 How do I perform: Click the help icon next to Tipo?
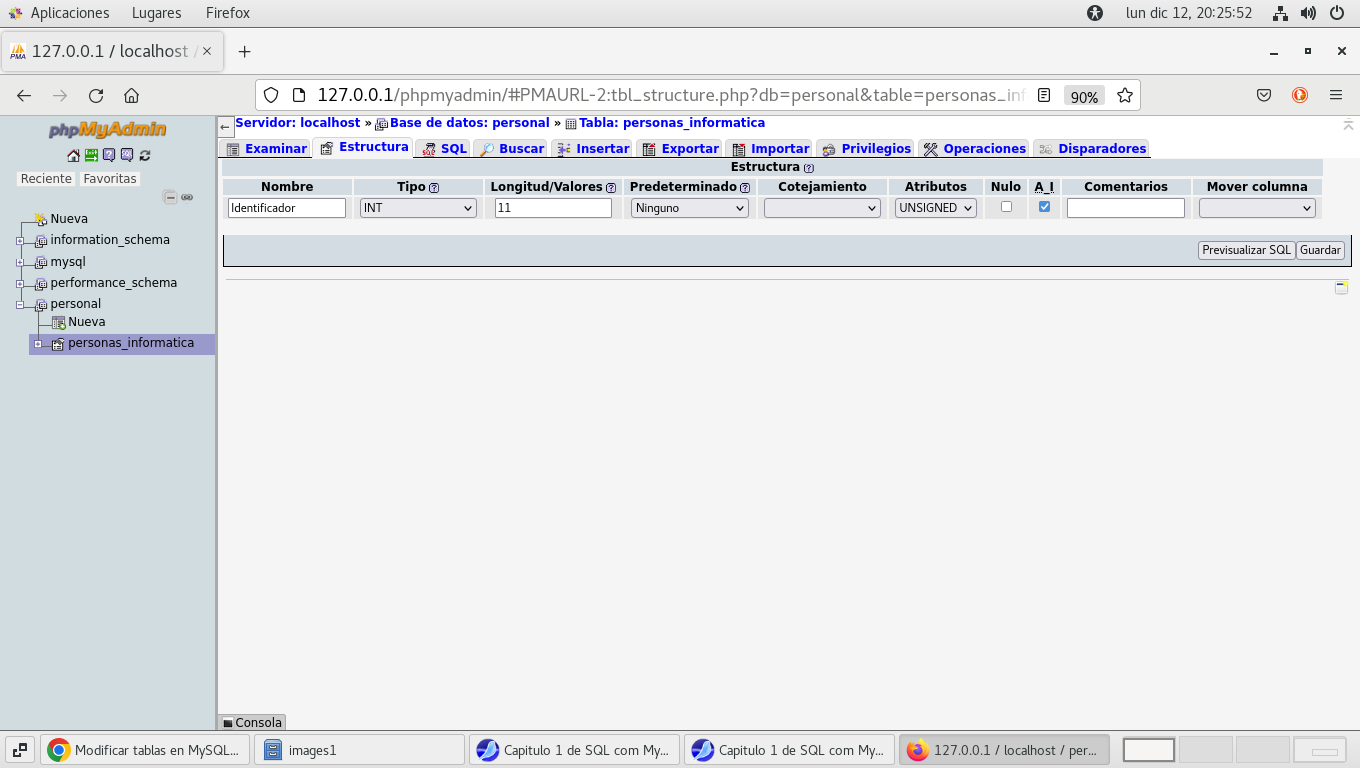coord(434,188)
